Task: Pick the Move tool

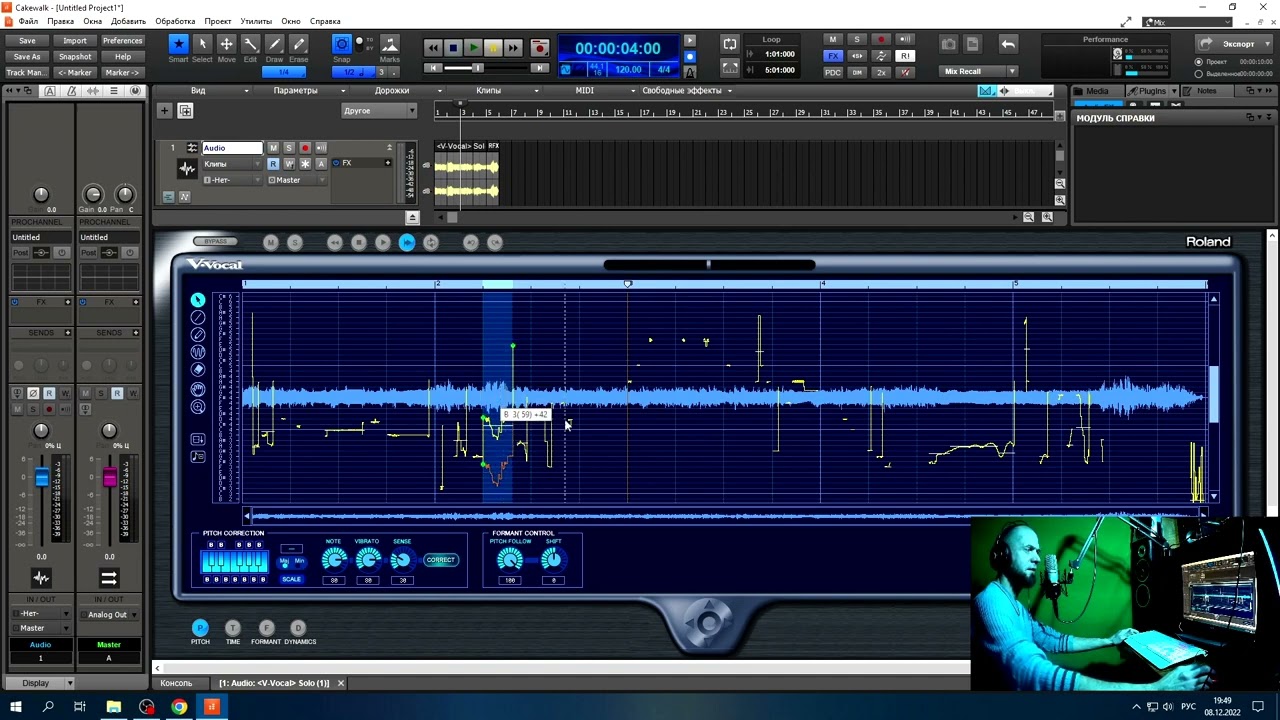Action: pyautogui.click(x=226, y=44)
